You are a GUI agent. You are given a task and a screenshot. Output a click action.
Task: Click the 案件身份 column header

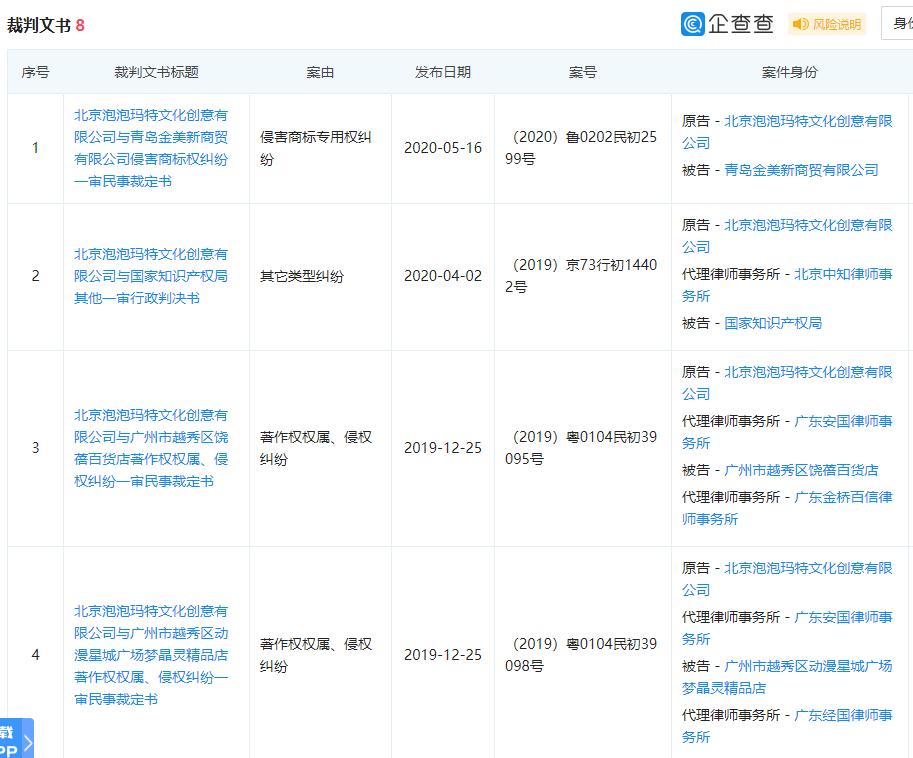[x=789, y=71]
